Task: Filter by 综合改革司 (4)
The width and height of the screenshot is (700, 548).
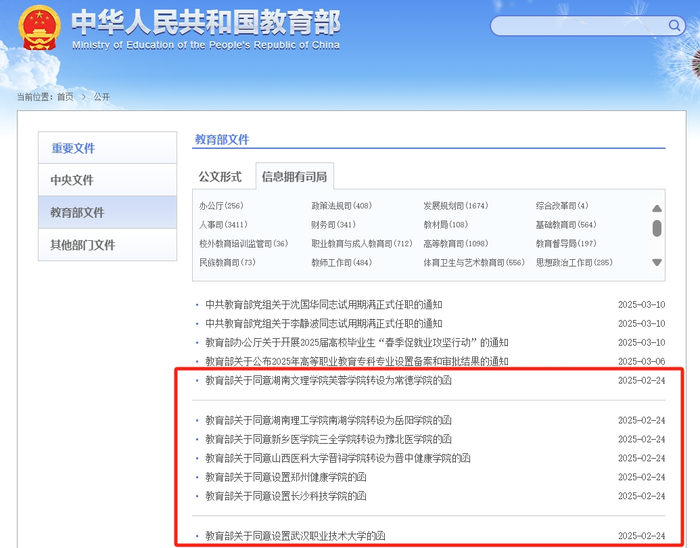Action: coord(562,206)
